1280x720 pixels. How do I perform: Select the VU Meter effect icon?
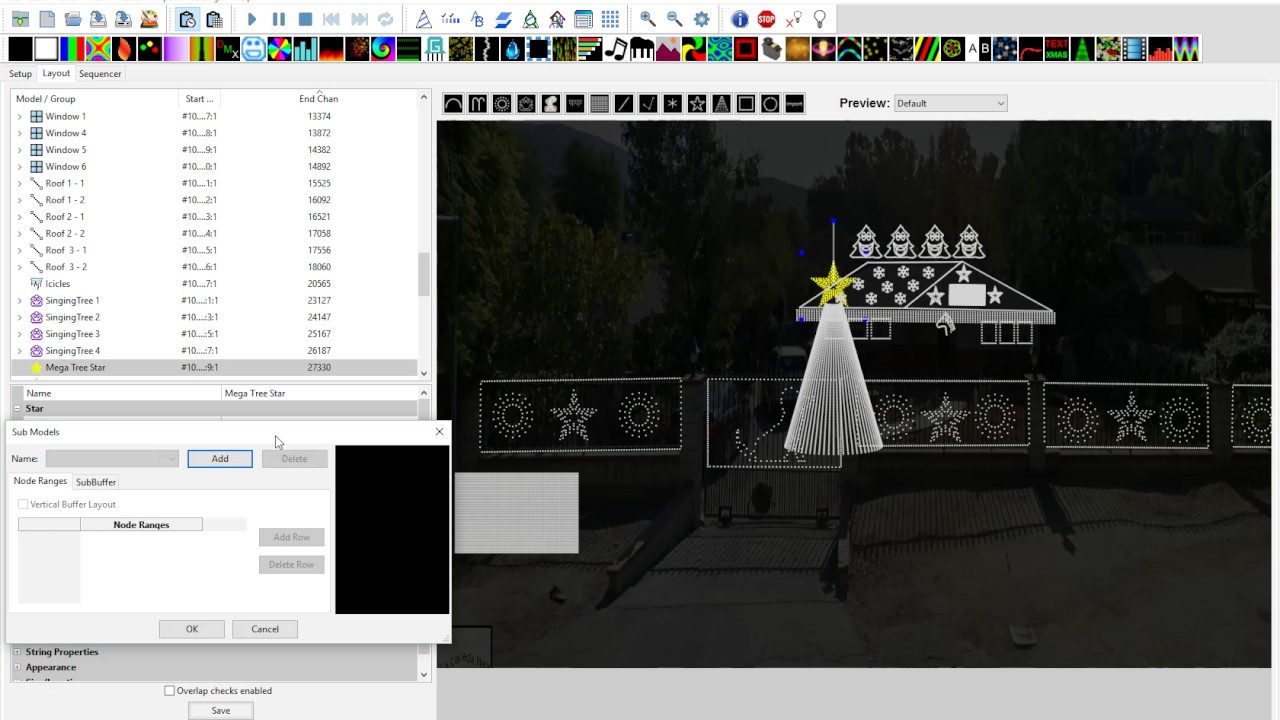[x=1161, y=49]
